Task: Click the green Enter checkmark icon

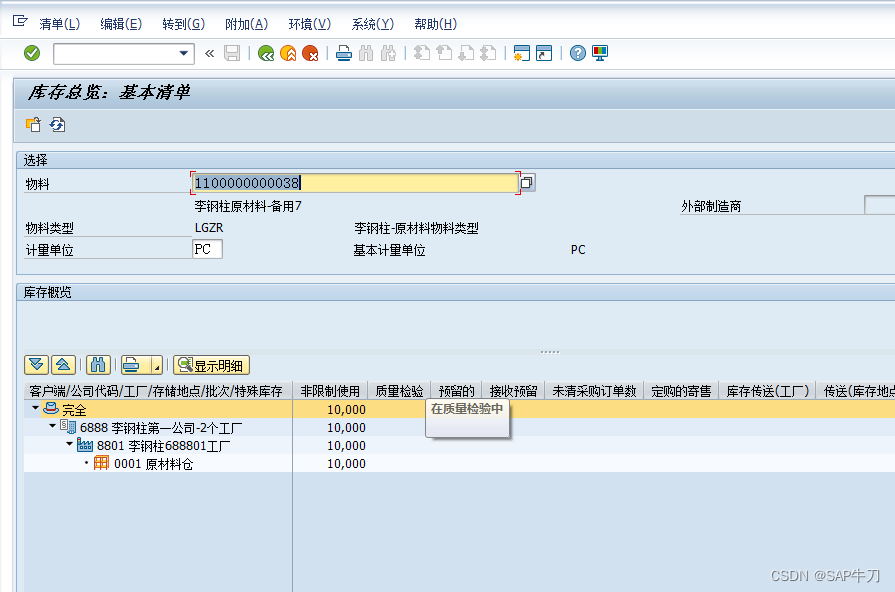Action: point(32,53)
